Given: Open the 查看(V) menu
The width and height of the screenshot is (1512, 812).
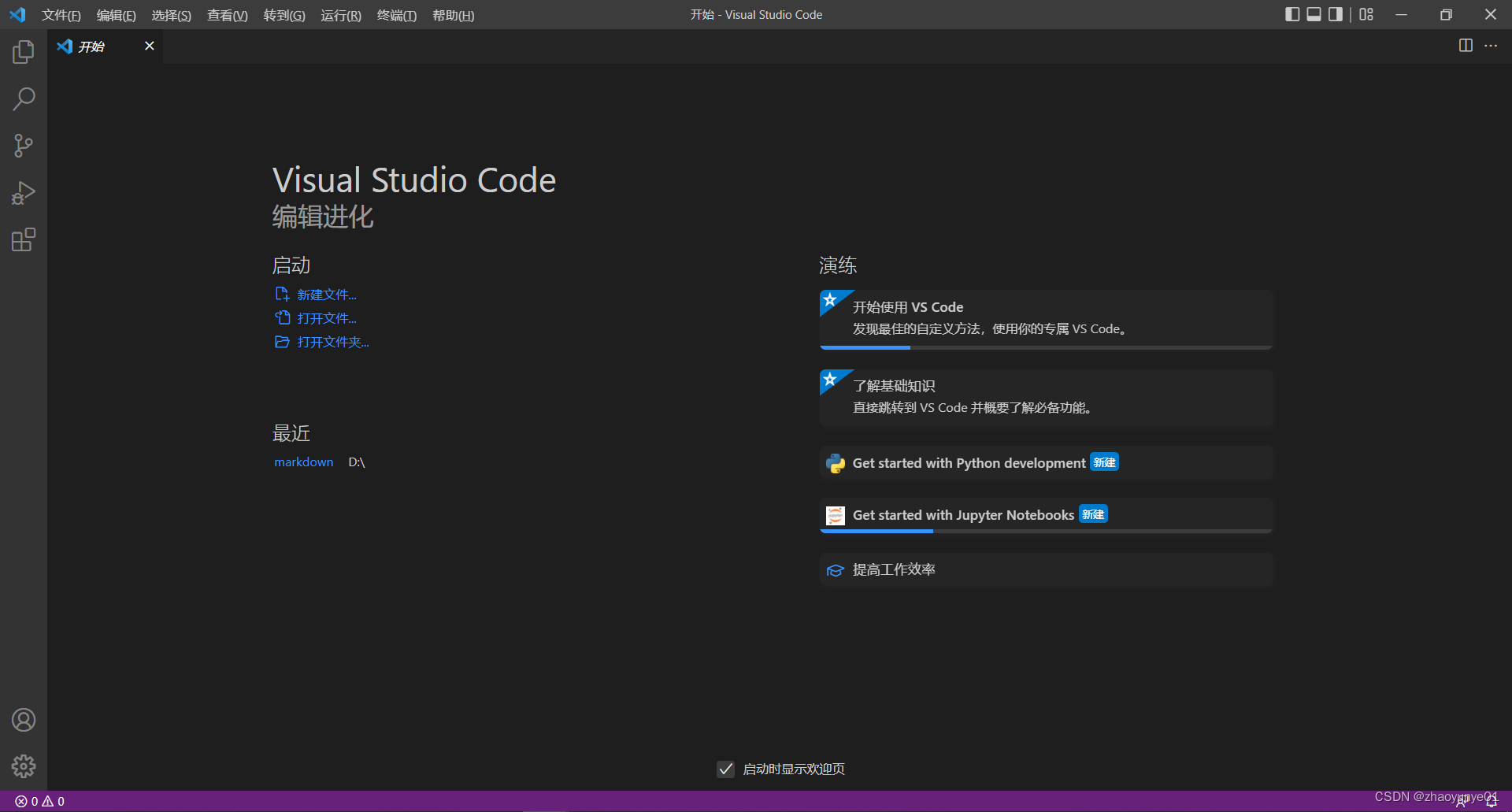Looking at the screenshot, I should coord(228,15).
